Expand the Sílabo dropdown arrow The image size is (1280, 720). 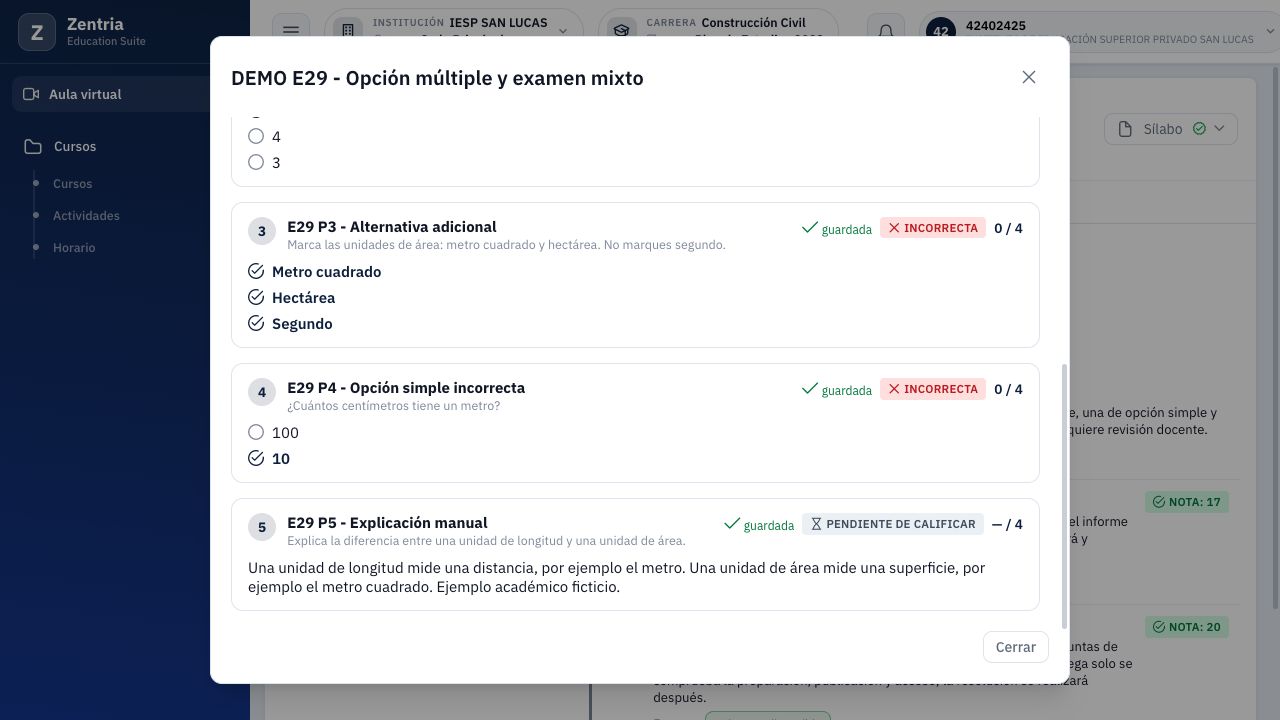[1219, 129]
